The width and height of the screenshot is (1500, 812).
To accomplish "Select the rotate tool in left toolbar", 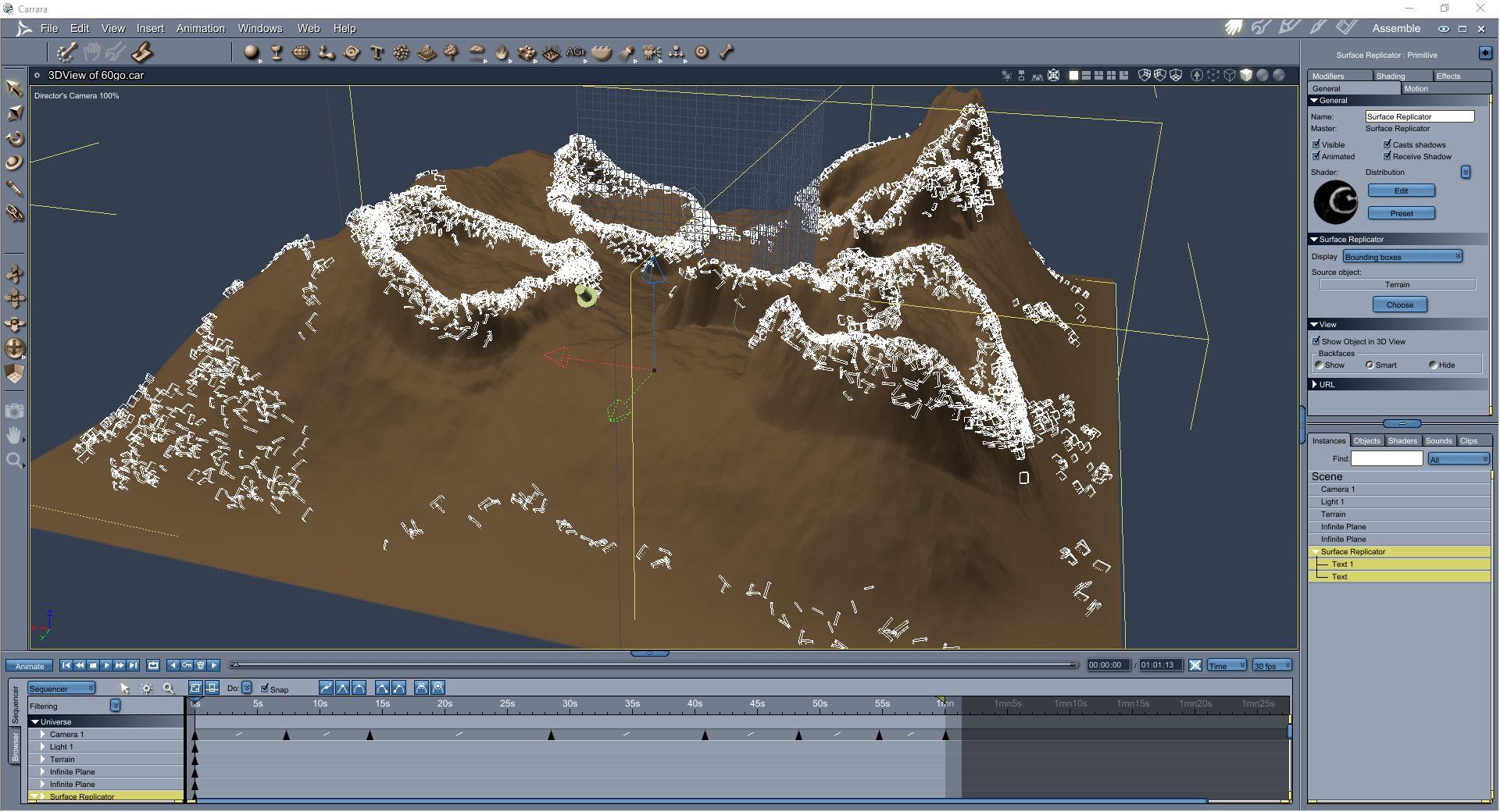I will (14, 138).
